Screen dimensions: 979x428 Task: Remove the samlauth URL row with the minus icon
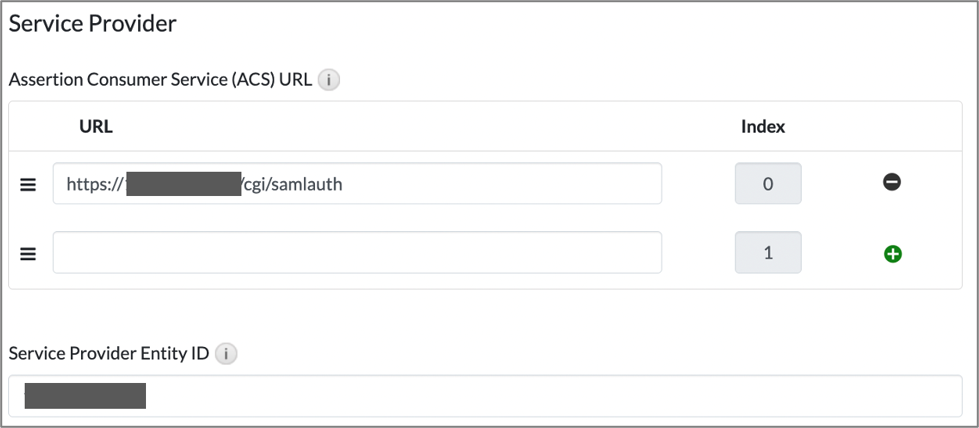(x=892, y=182)
